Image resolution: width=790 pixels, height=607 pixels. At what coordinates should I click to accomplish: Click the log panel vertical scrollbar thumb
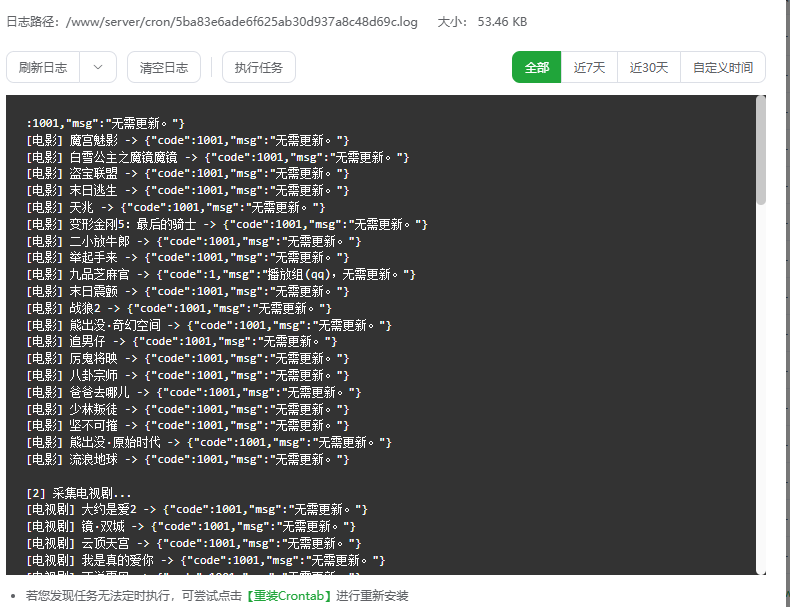point(760,150)
